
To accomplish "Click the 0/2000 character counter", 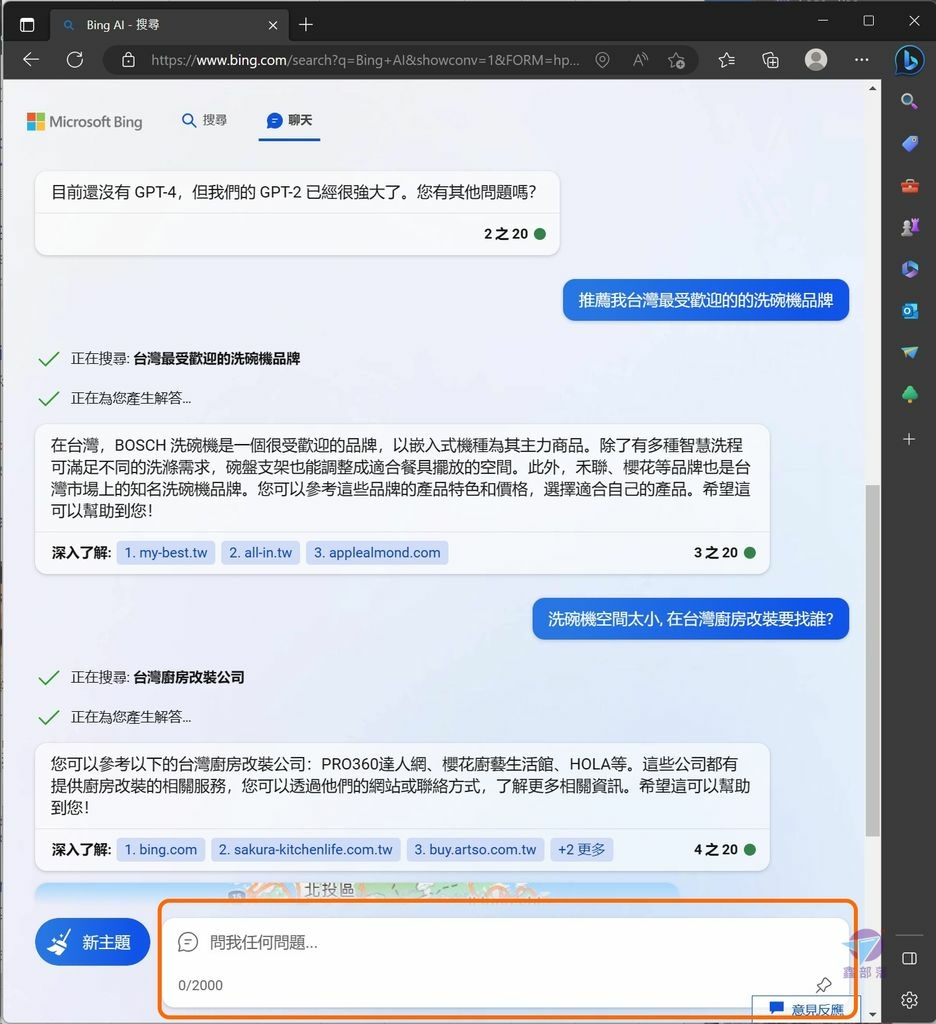I will pyautogui.click(x=201, y=985).
